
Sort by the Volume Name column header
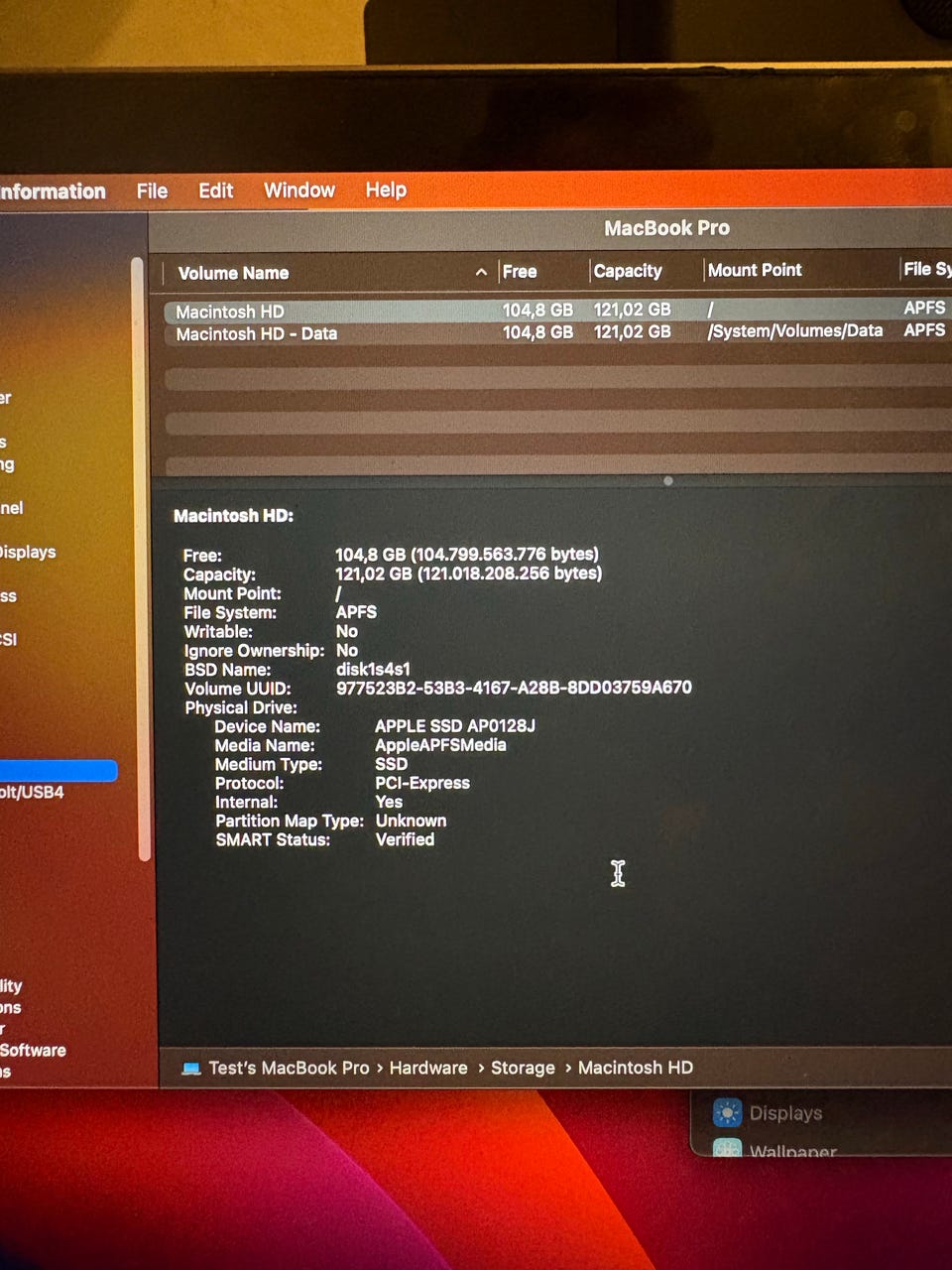[233, 273]
